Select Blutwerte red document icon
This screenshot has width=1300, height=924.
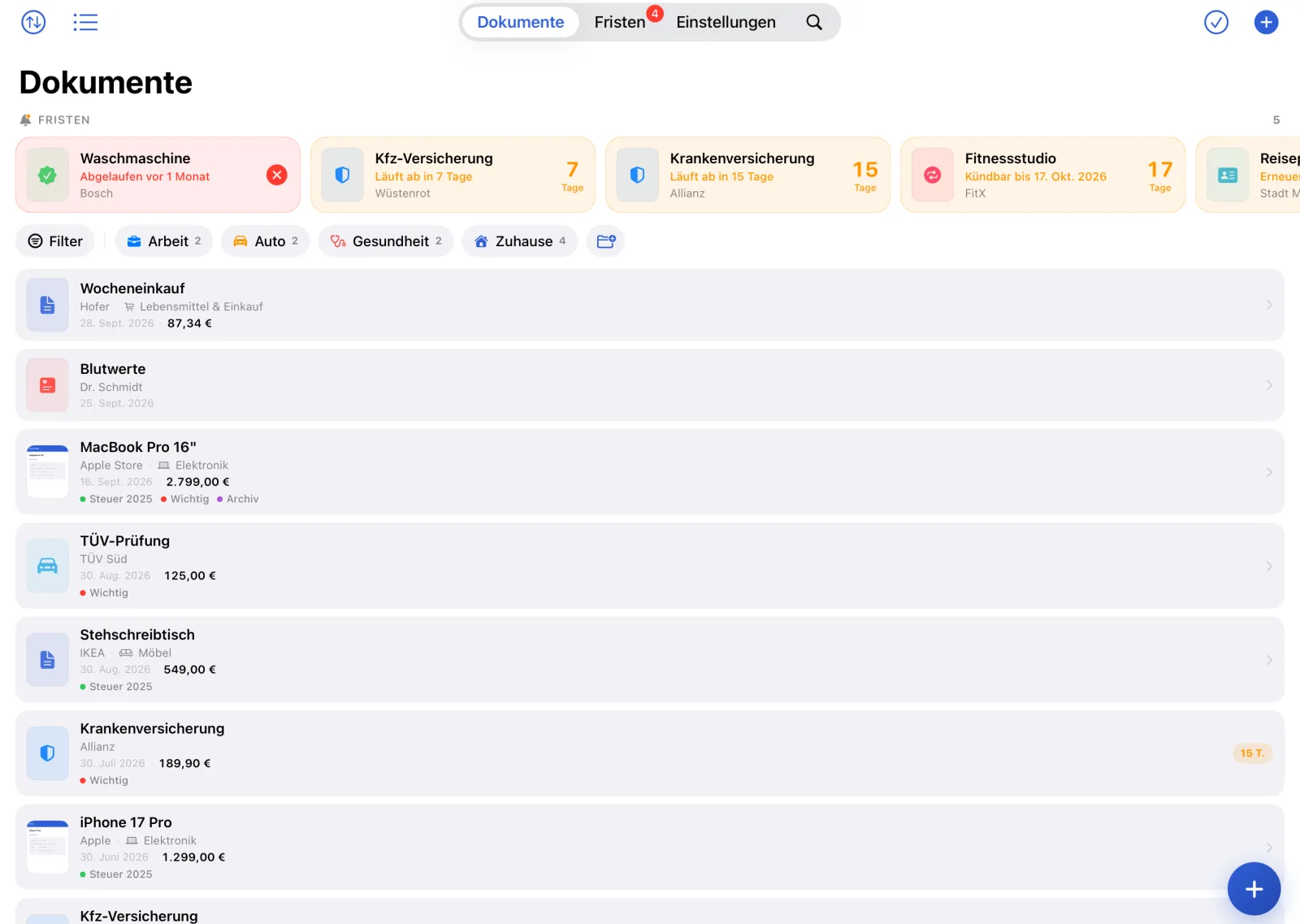pos(48,385)
